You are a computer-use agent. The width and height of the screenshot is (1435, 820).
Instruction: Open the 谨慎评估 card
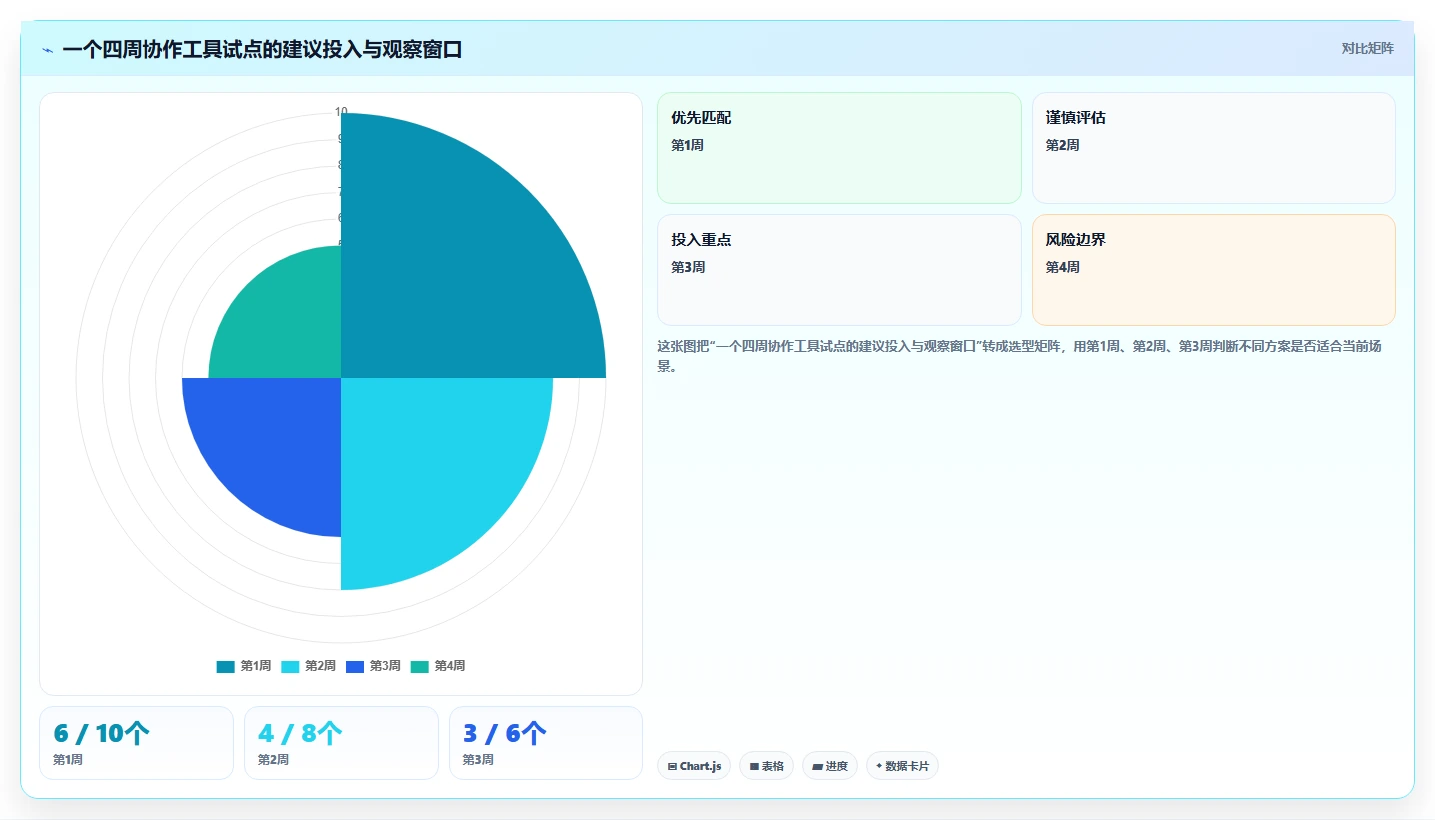1213,148
